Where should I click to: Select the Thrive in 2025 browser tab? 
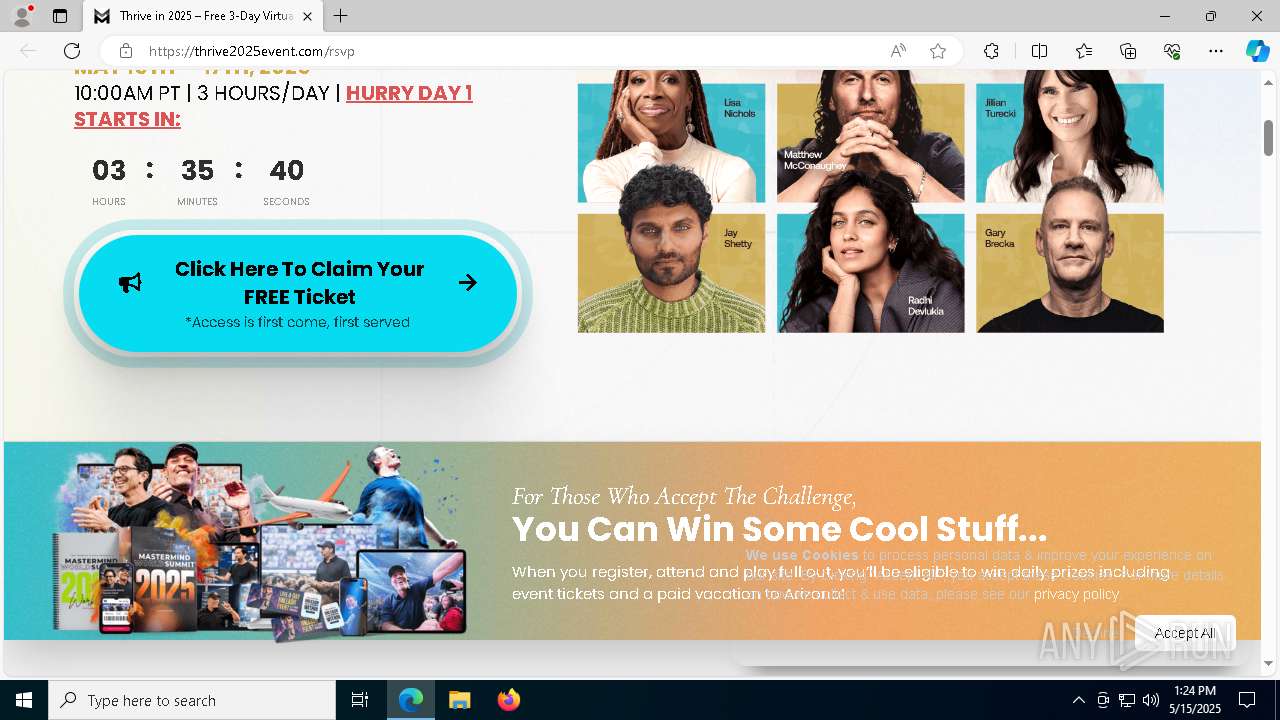pyautogui.click(x=203, y=16)
